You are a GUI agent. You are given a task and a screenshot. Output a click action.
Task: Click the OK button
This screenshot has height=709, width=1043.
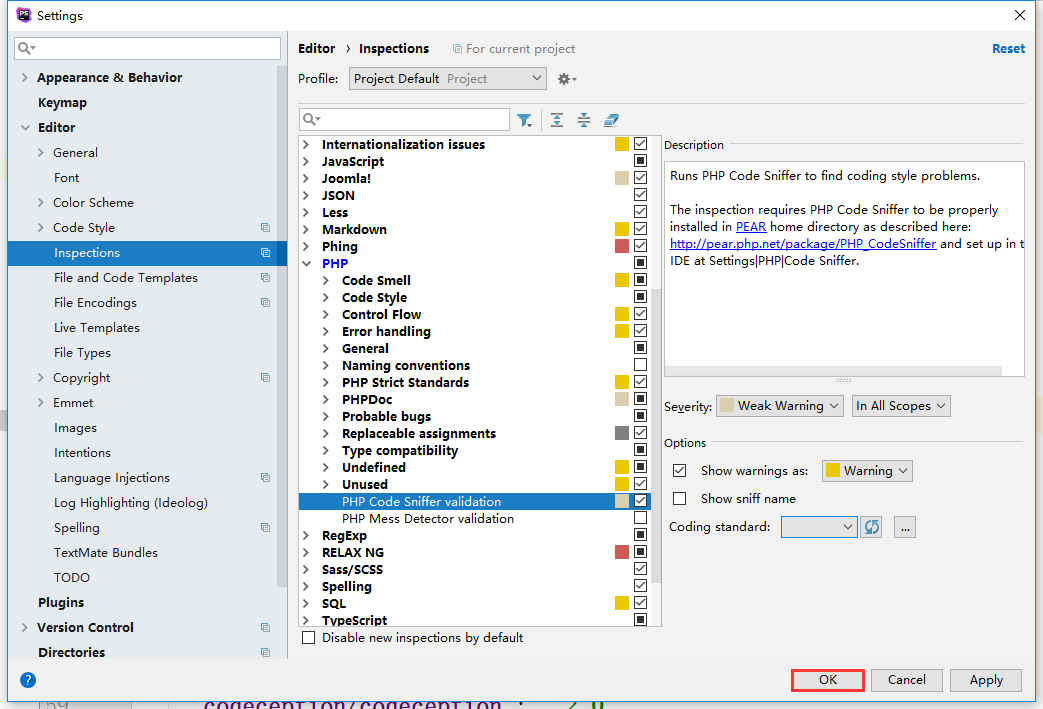click(827, 680)
